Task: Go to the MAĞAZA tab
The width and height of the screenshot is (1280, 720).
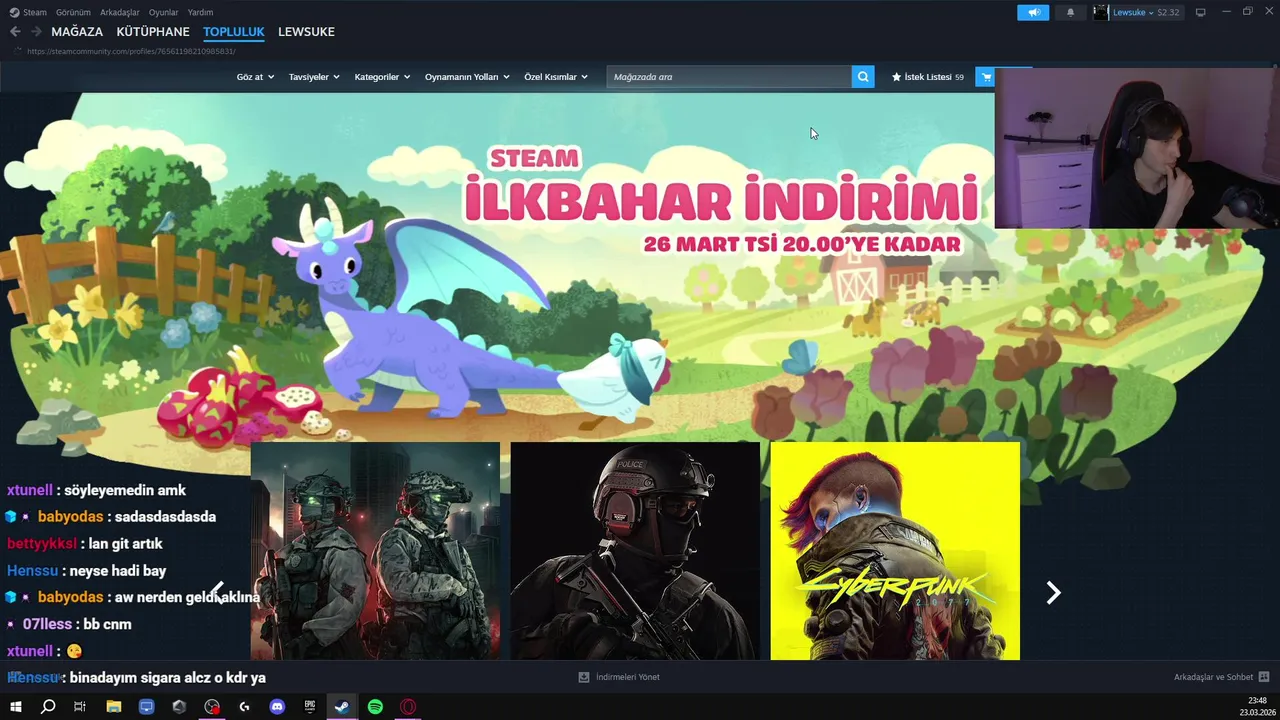Action: [77, 32]
